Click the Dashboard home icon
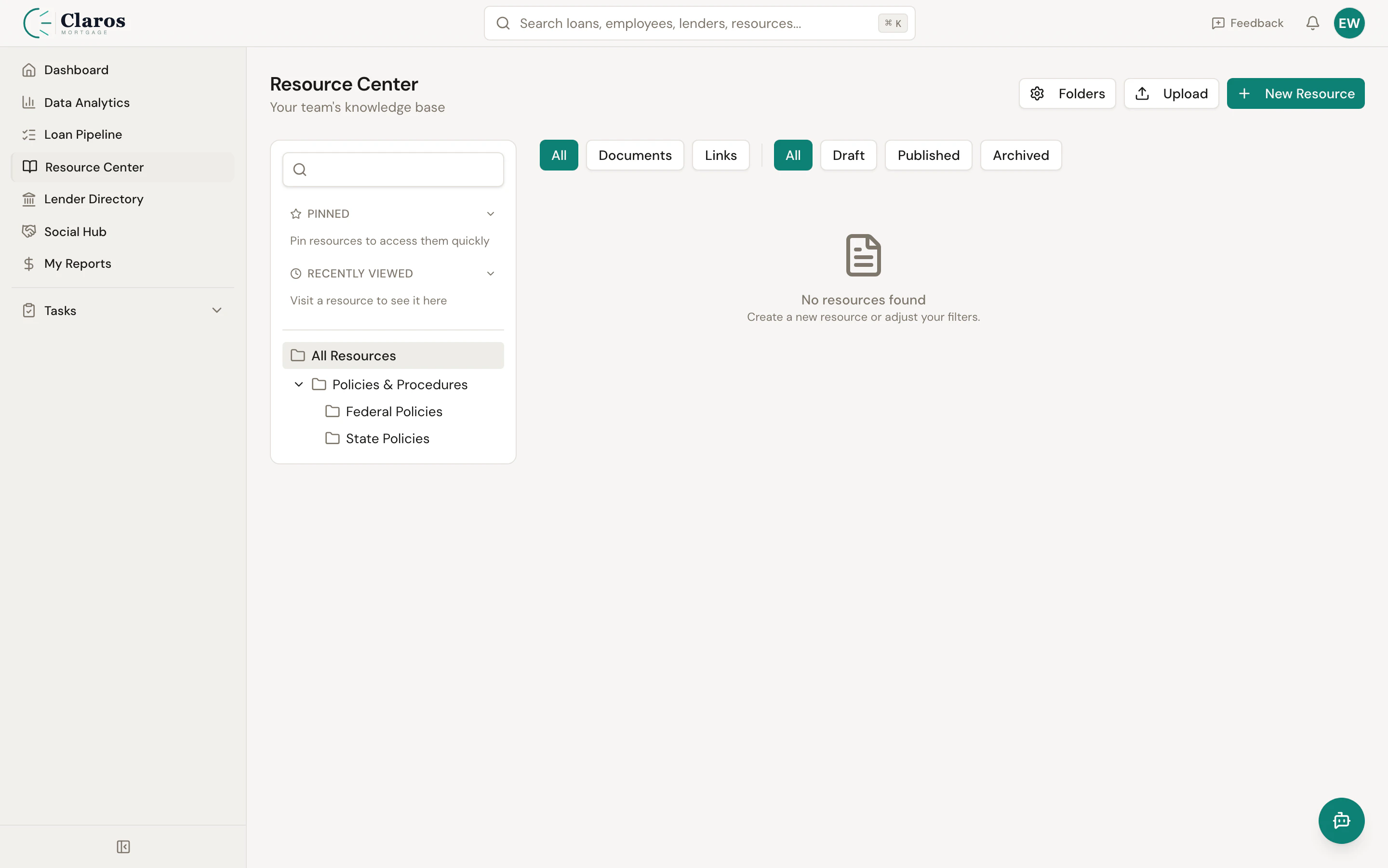The image size is (1388, 868). (28, 70)
